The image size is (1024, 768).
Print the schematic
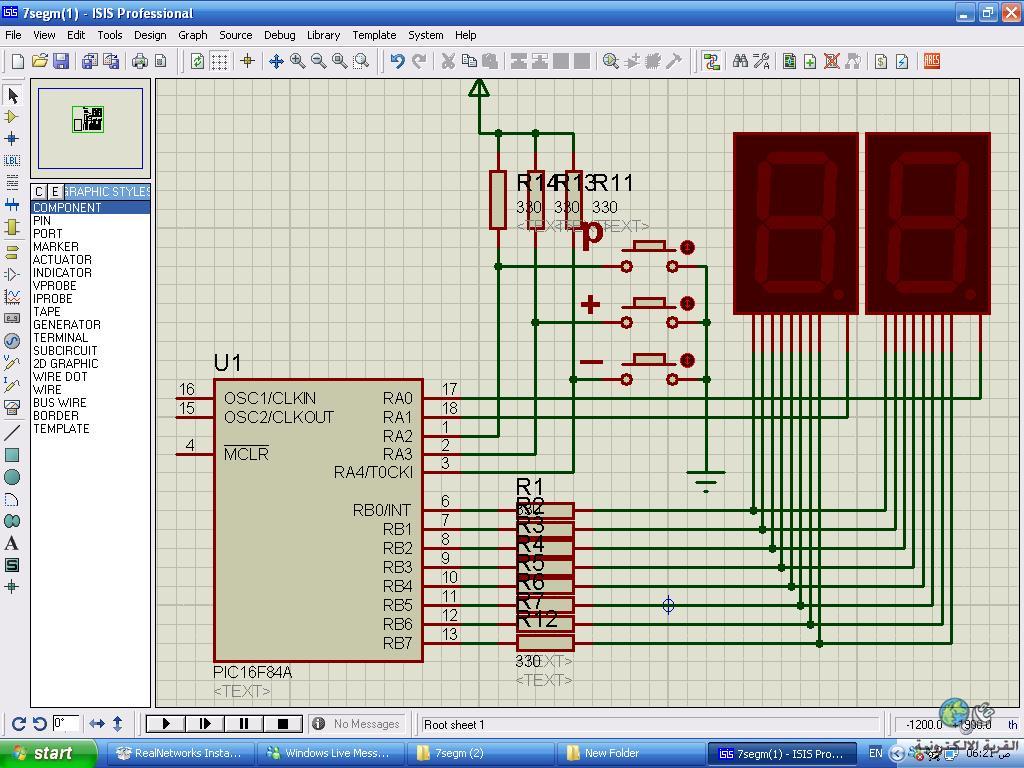[140, 61]
